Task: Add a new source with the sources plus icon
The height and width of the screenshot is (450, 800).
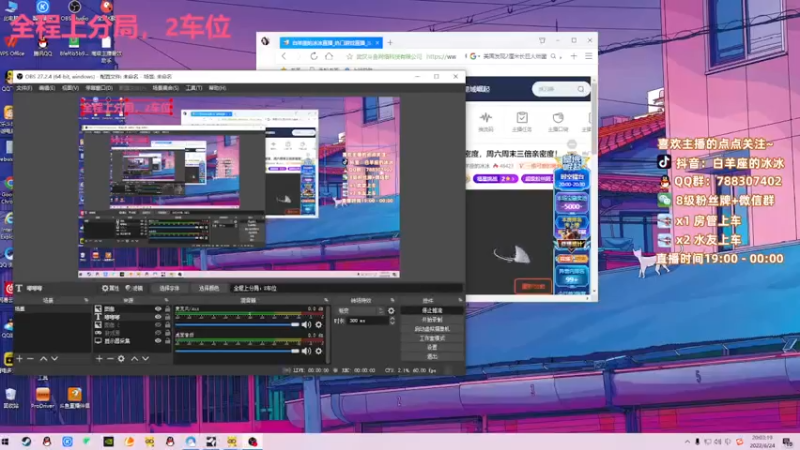Action: click(x=99, y=359)
